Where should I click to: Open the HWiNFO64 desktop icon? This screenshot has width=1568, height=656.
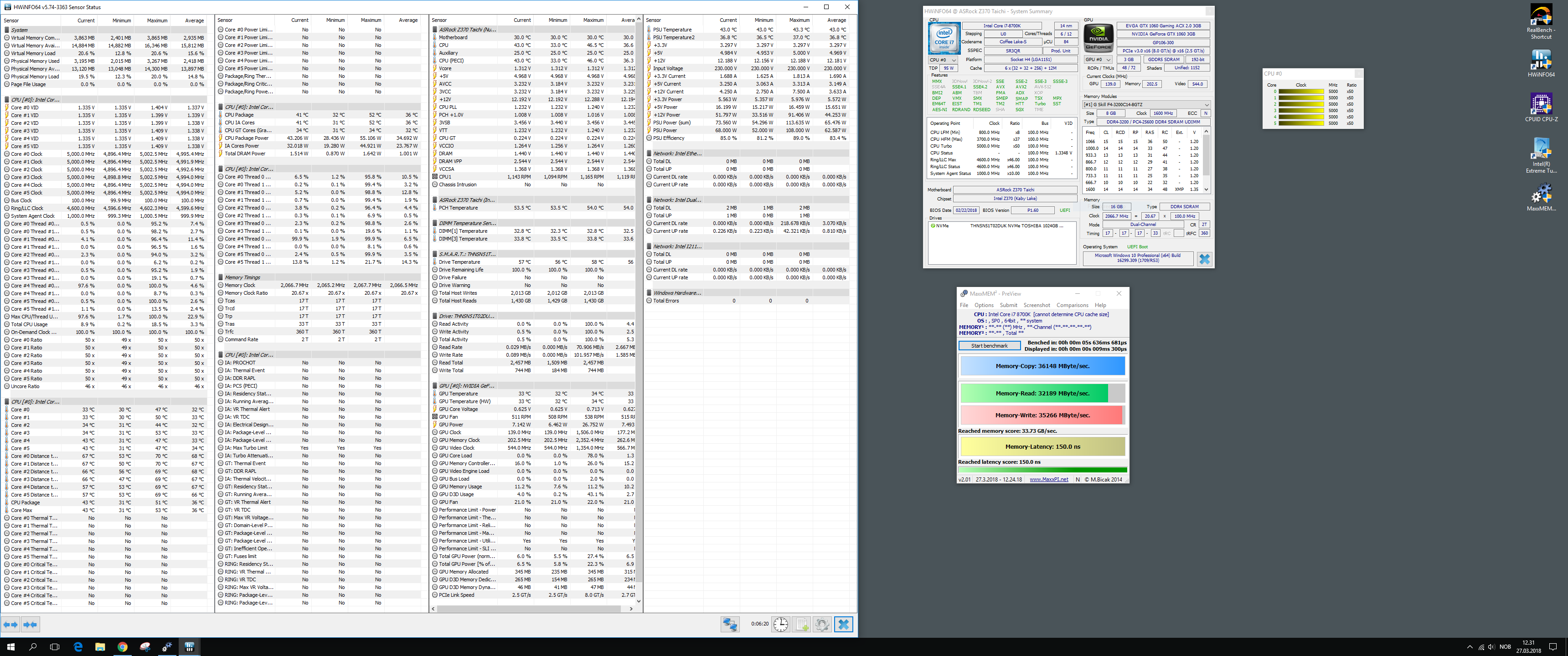pos(1541,63)
